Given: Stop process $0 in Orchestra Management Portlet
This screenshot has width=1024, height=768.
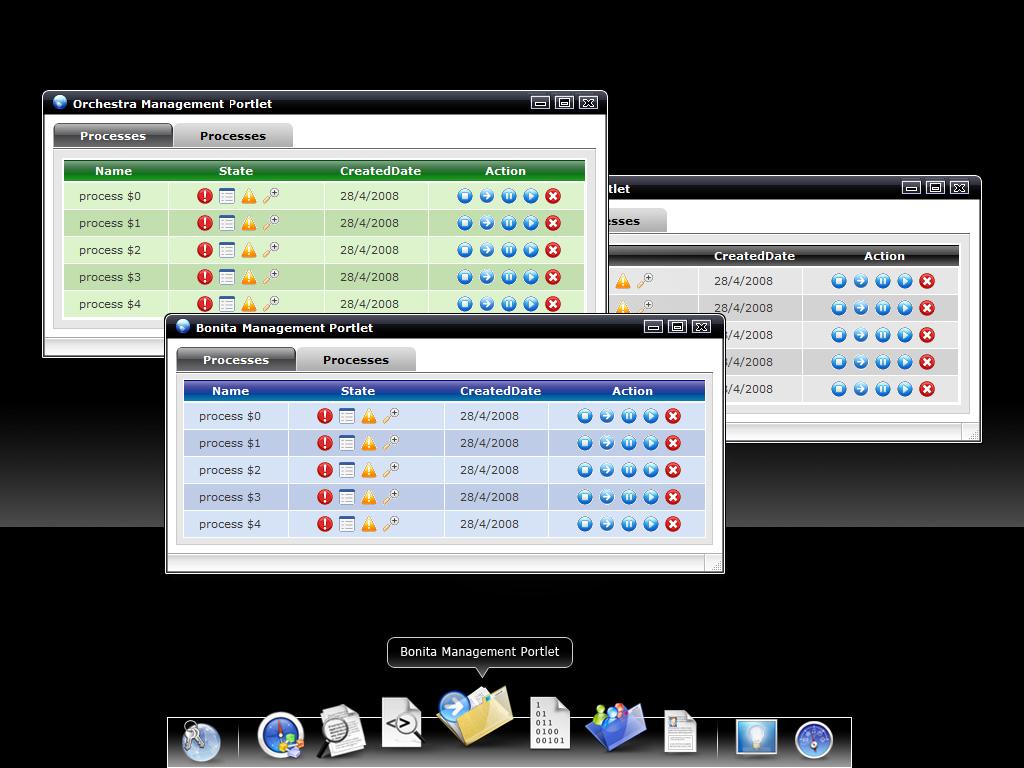Looking at the screenshot, I should click(464, 196).
